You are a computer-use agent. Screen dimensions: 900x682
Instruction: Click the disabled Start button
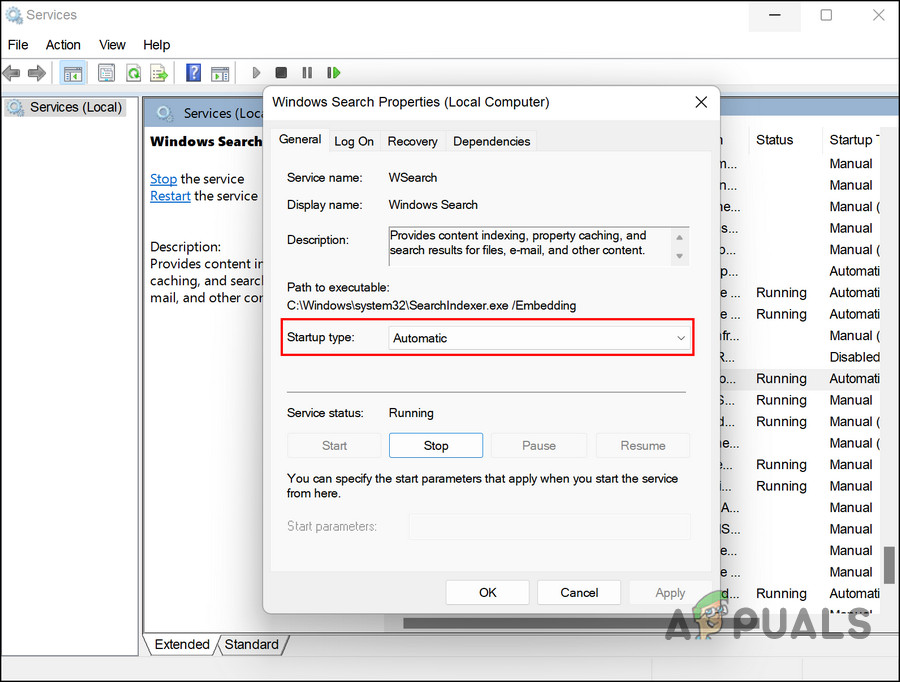pyautogui.click(x=334, y=445)
